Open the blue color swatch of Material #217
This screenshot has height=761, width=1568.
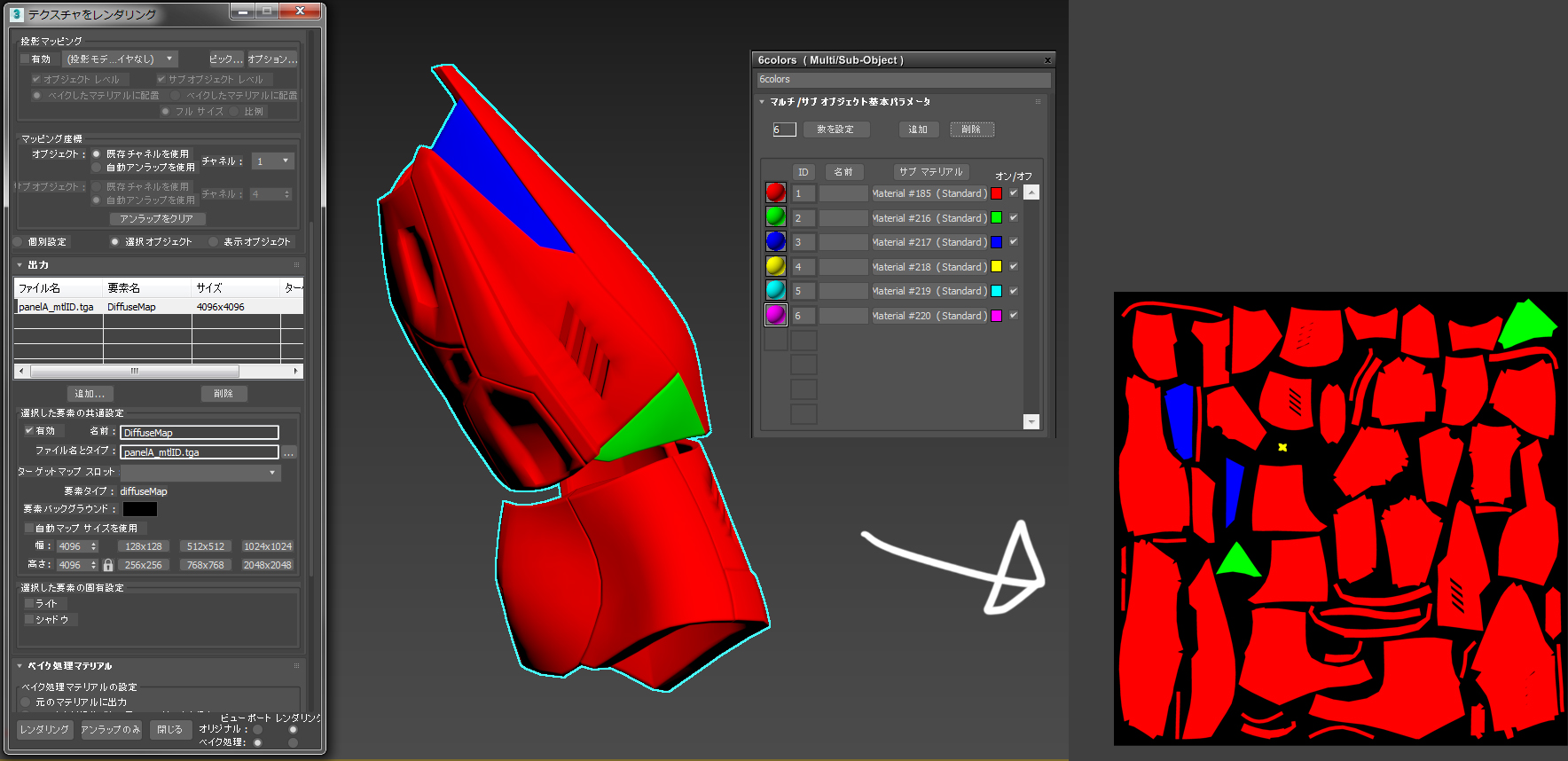(x=996, y=242)
